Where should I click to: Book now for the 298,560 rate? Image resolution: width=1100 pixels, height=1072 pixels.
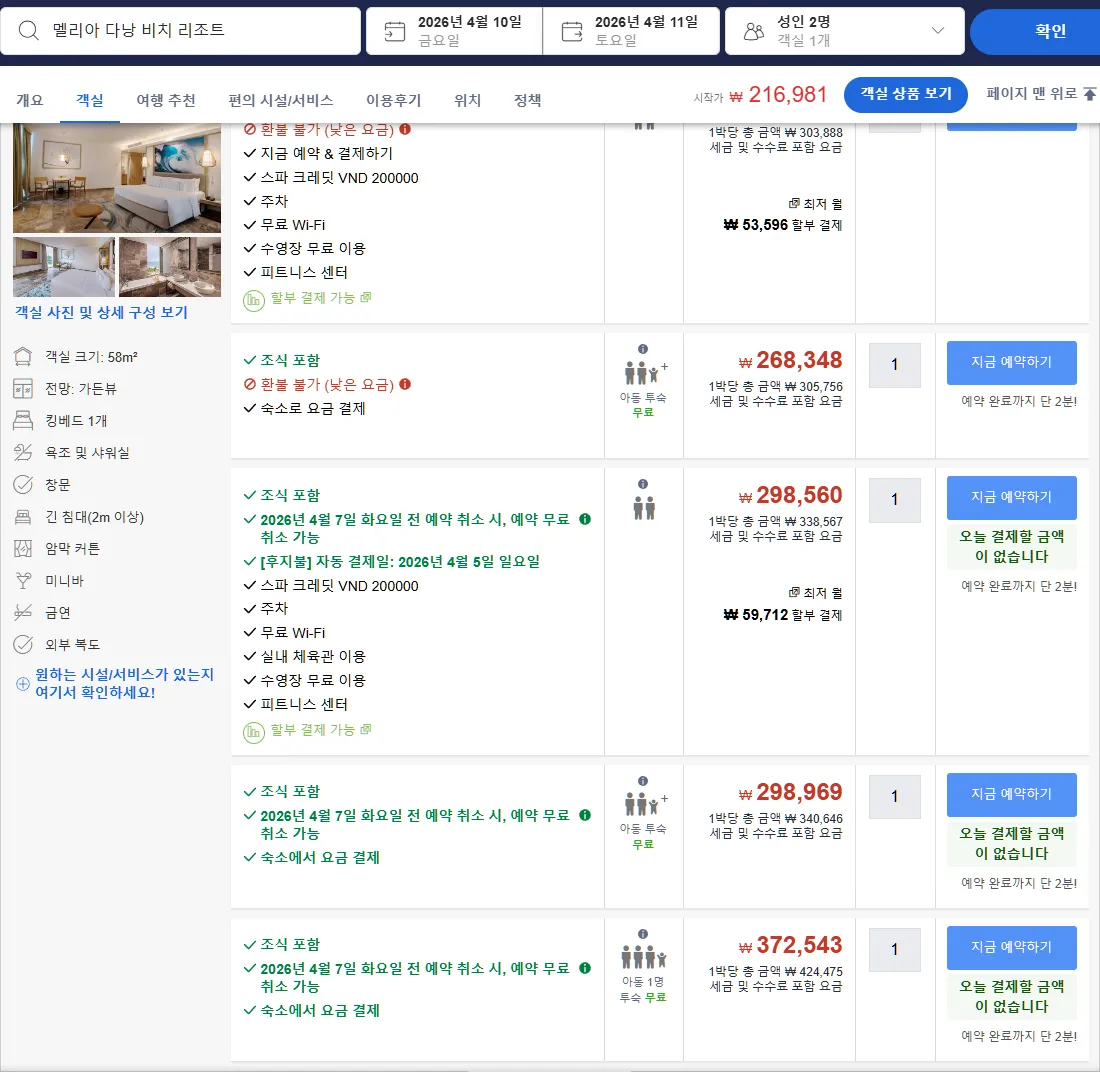1012,497
